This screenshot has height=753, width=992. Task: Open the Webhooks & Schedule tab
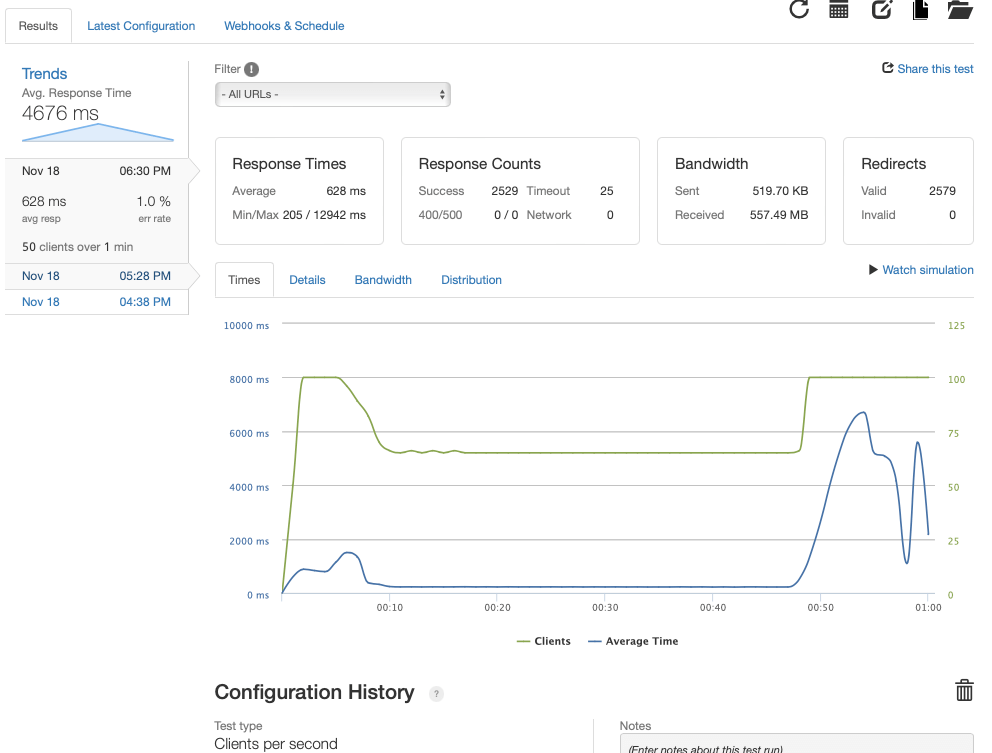284,26
